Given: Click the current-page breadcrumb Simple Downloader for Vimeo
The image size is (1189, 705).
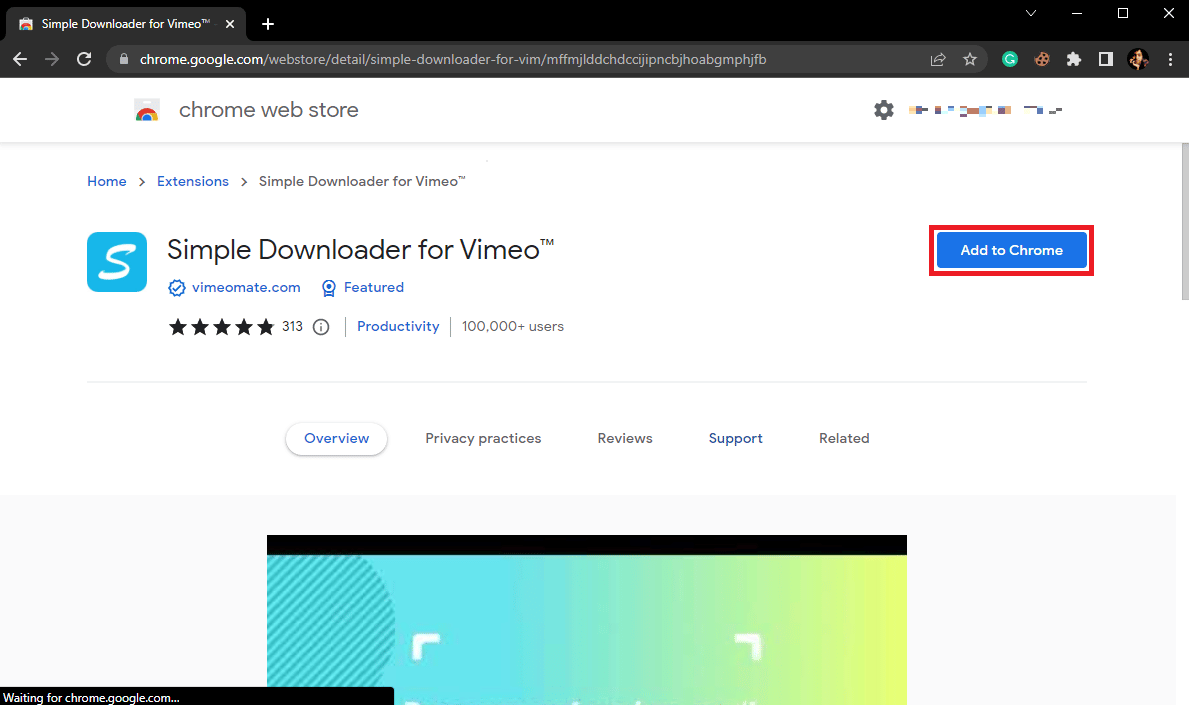Looking at the screenshot, I should pyautogui.click(x=362, y=181).
